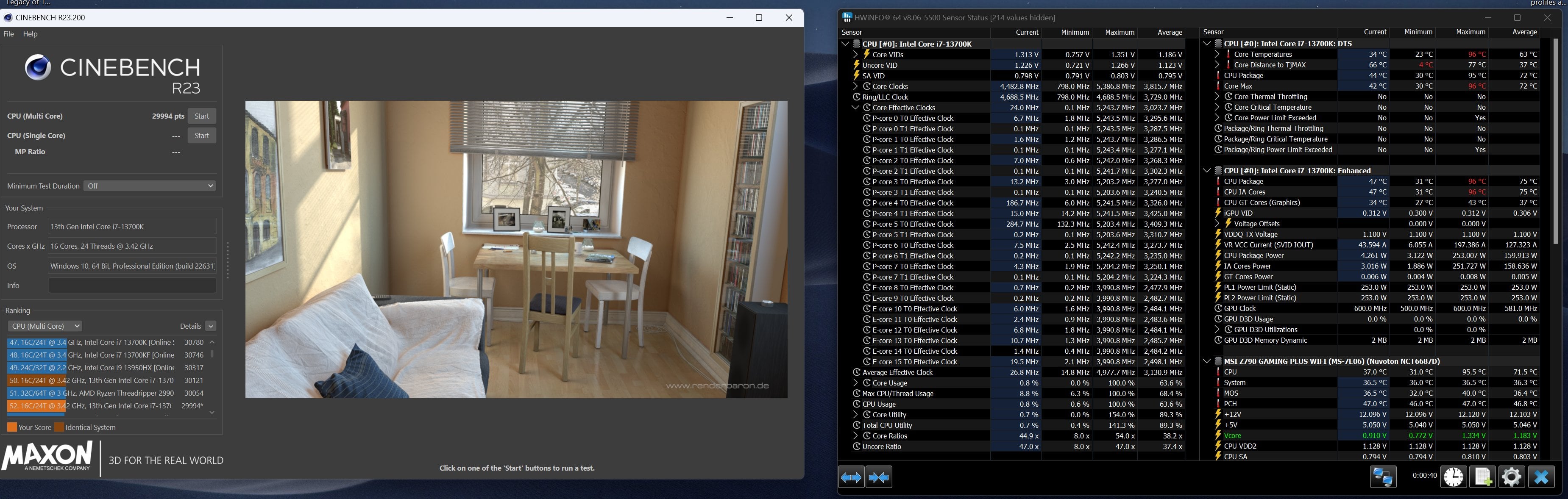Click the Cinebench title bar app icon
Image resolution: width=1568 pixels, height=499 pixels.
tap(8, 18)
